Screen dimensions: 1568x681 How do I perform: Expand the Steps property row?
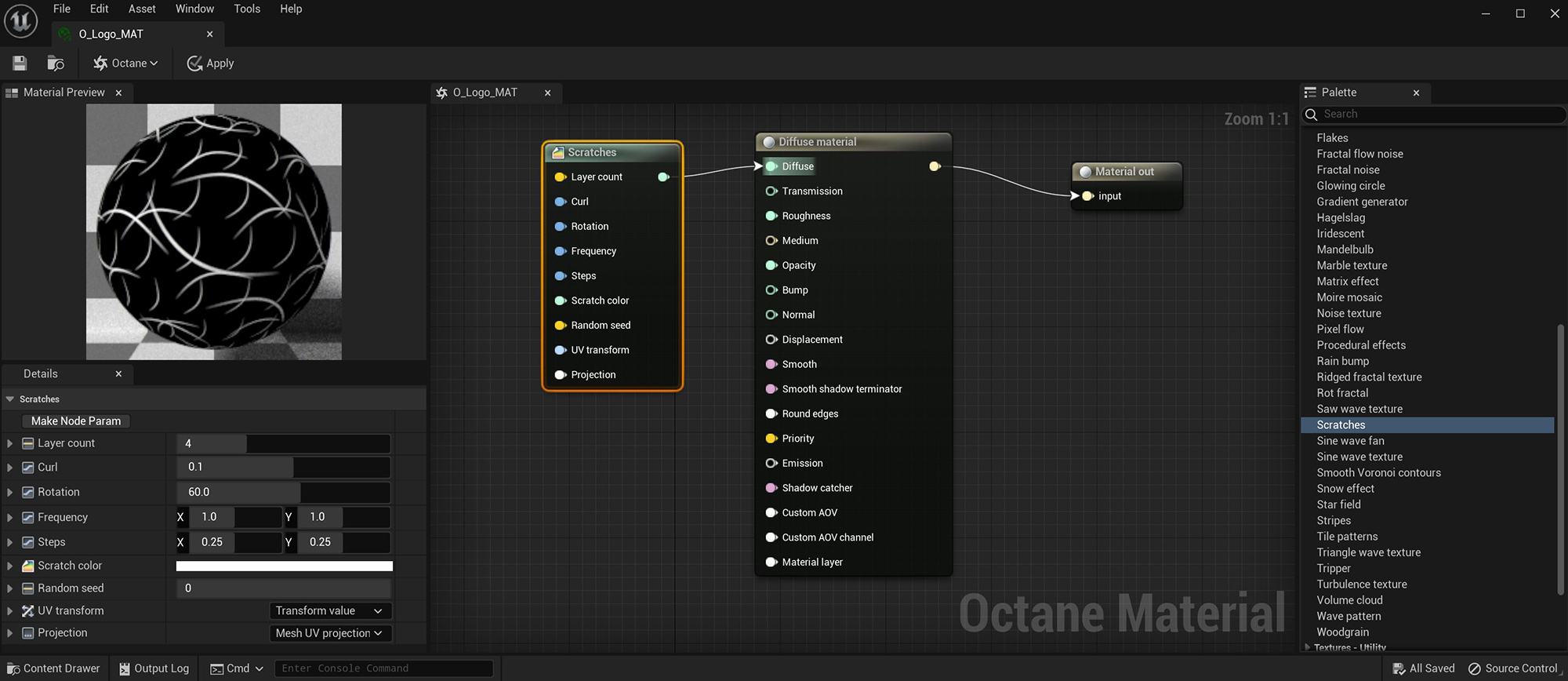coord(9,542)
